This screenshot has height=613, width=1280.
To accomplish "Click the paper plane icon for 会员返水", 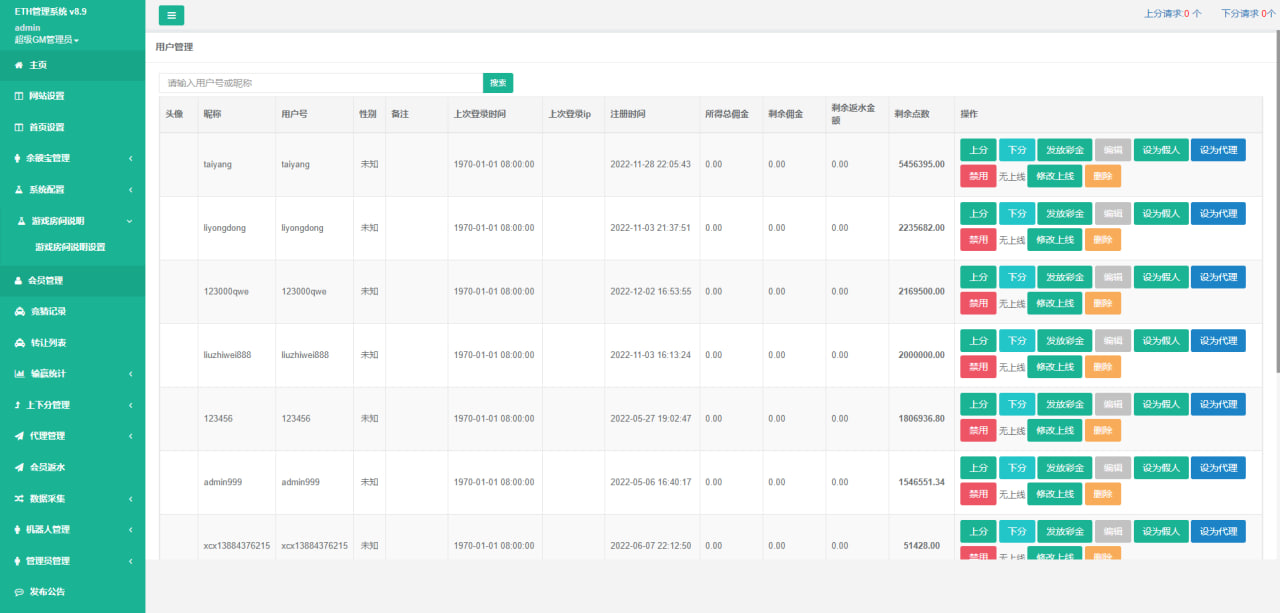I will 19,467.
